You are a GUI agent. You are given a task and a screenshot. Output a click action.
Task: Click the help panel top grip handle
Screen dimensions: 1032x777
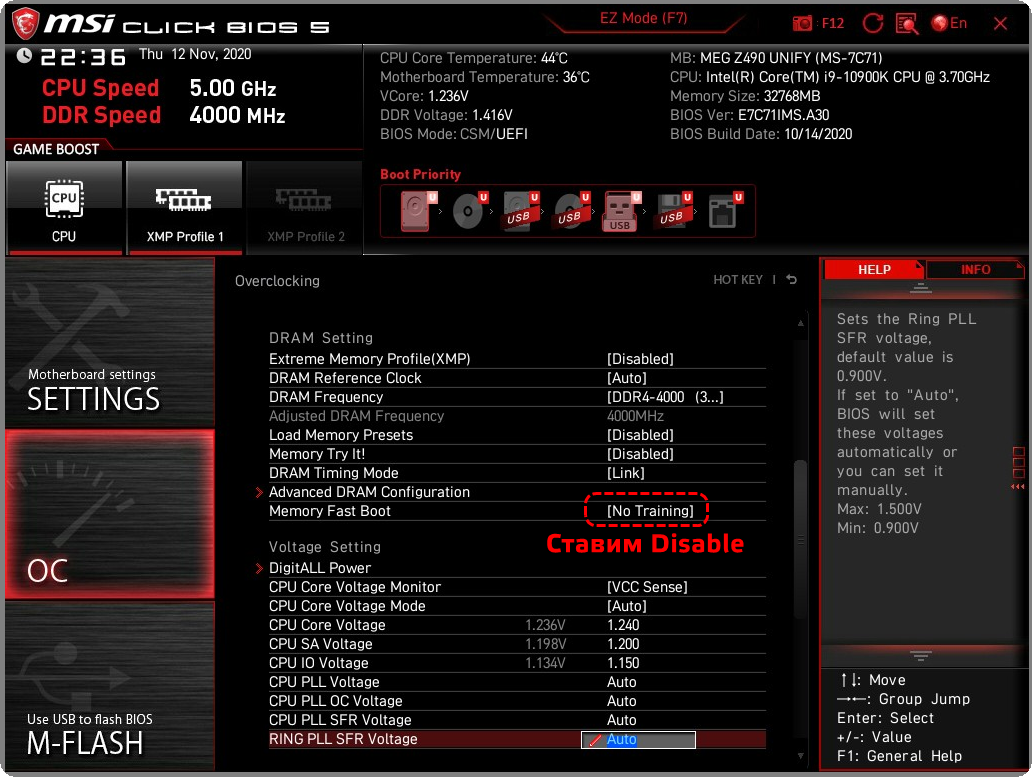921,288
